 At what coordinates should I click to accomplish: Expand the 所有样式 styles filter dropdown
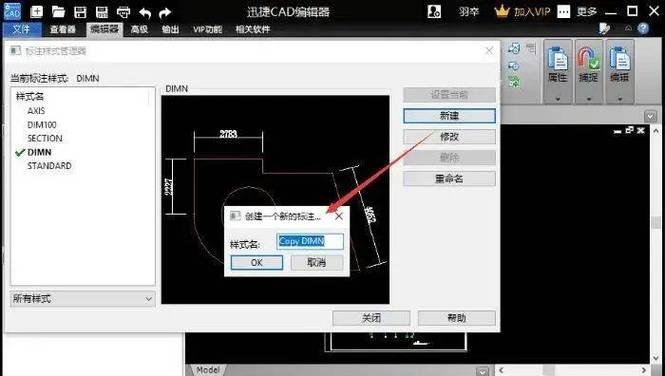83,298
